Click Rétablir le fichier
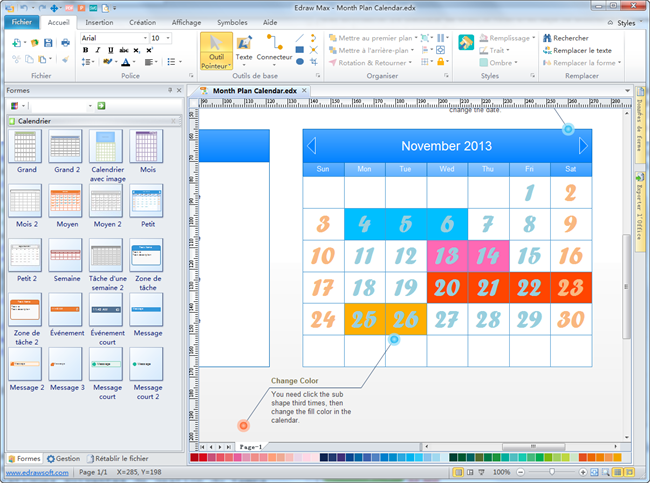 click(117, 458)
